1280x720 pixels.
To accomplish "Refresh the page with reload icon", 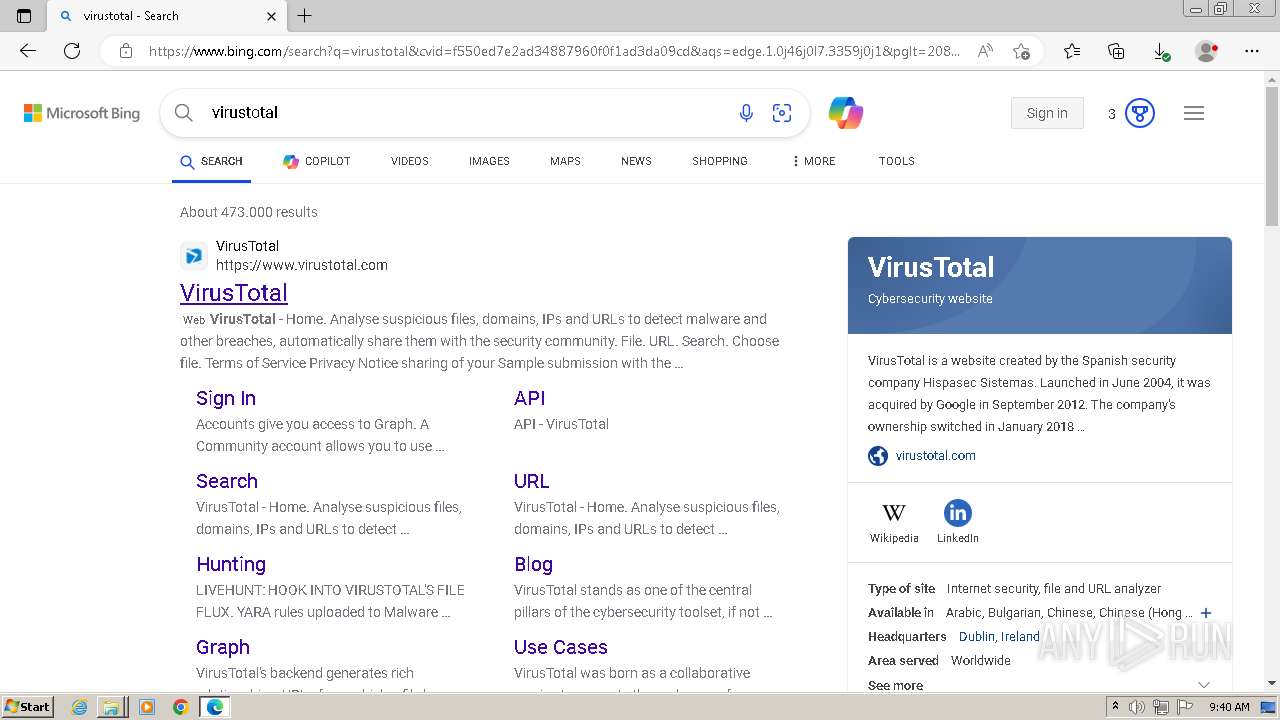I will [72, 51].
